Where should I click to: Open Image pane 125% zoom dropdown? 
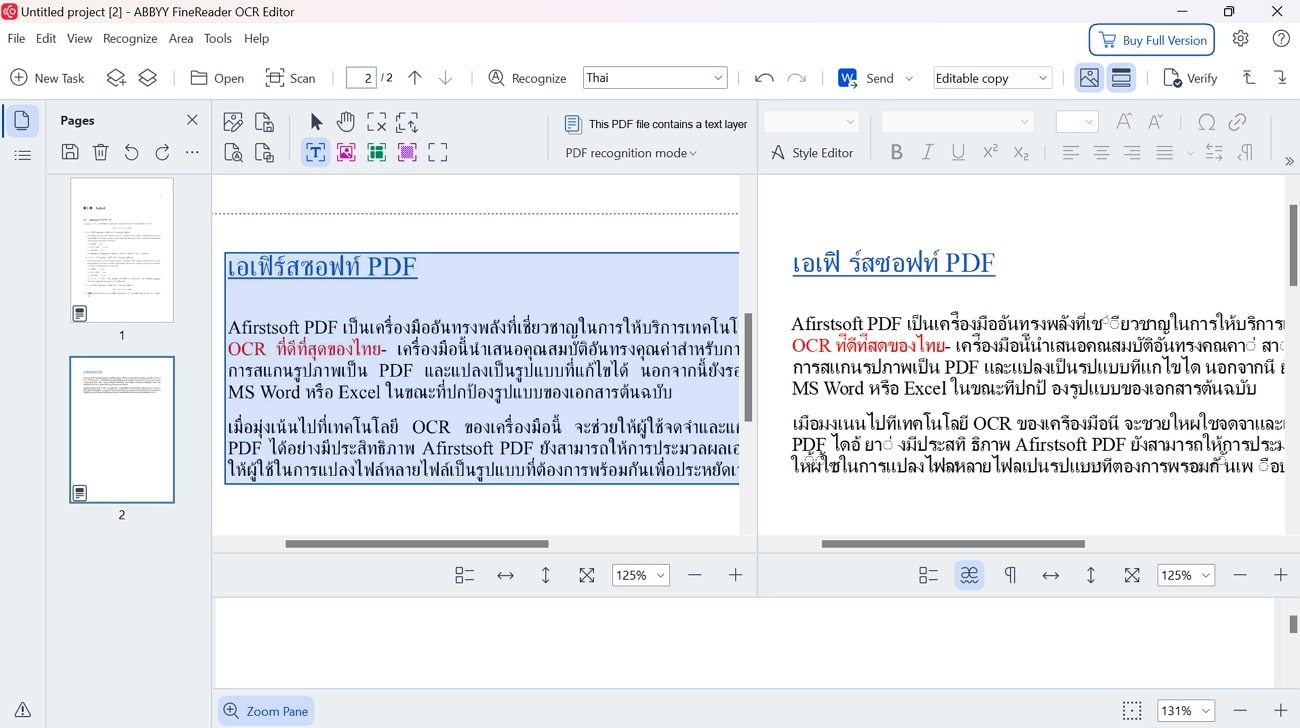click(640, 575)
